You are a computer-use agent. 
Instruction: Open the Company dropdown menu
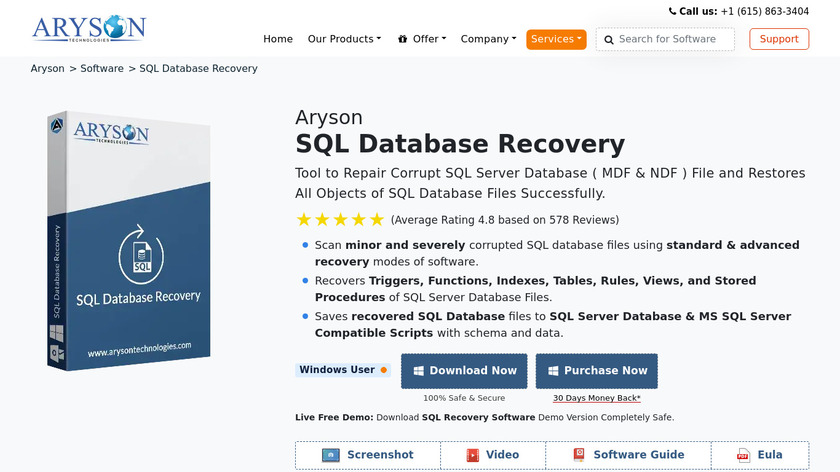pyautogui.click(x=489, y=39)
